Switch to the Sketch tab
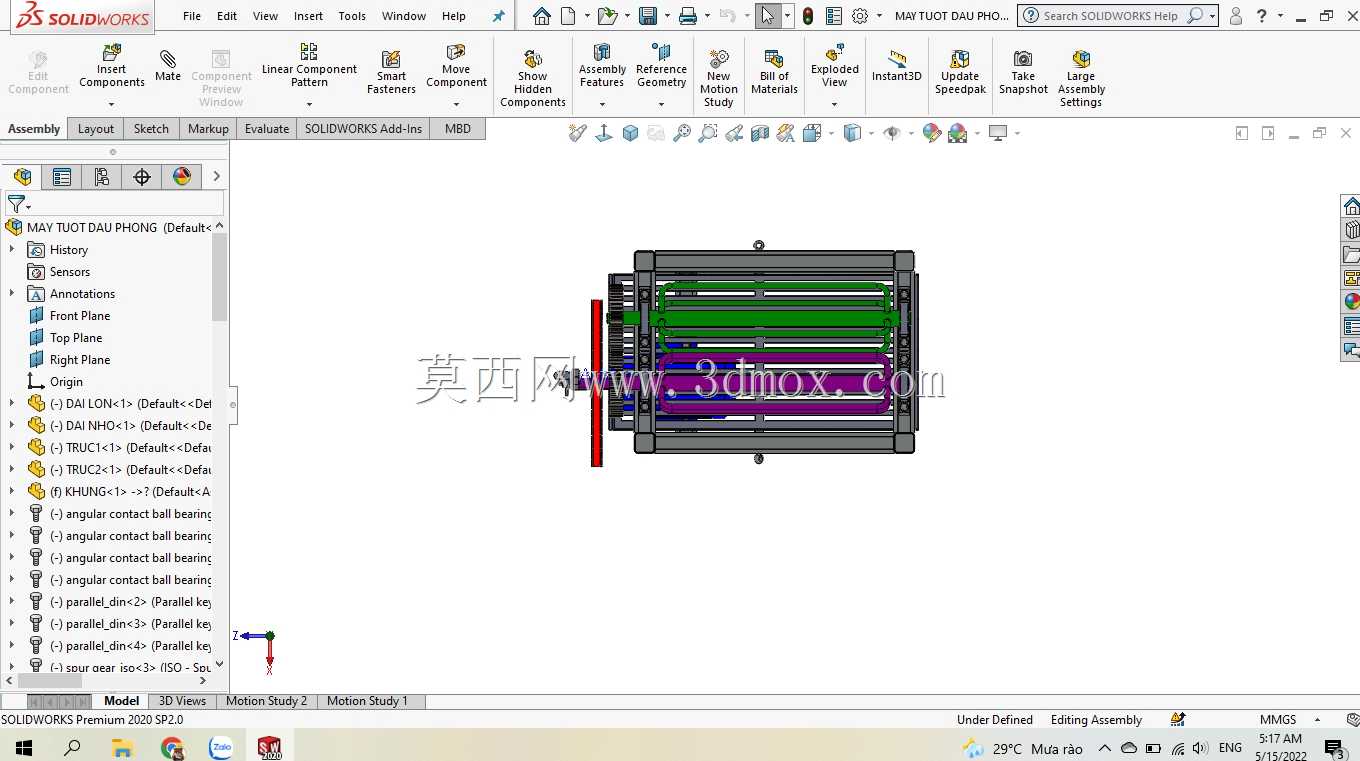Image resolution: width=1360 pixels, height=761 pixels. 151,129
